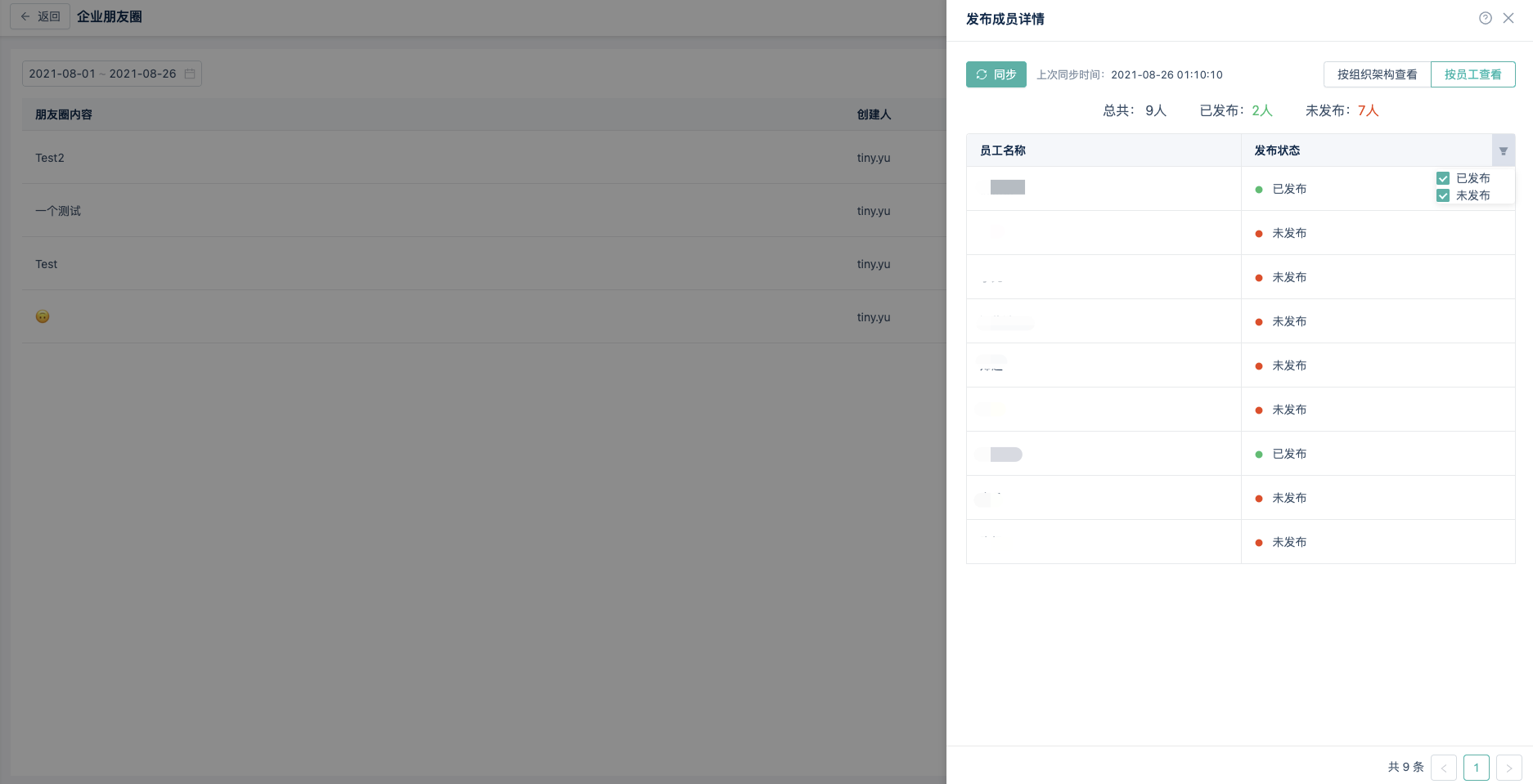1533x784 pixels.
Task: Select the 一个测试 moments row
Action: click(484, 211)
